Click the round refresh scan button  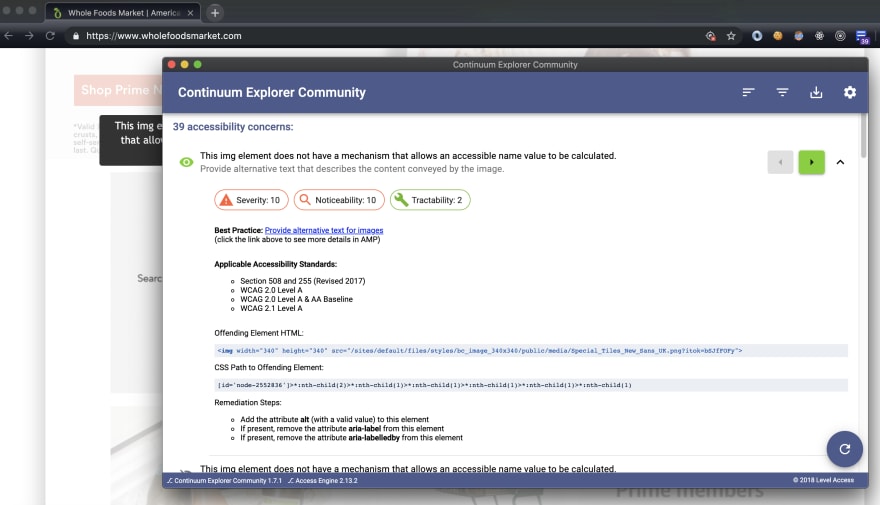844,449
